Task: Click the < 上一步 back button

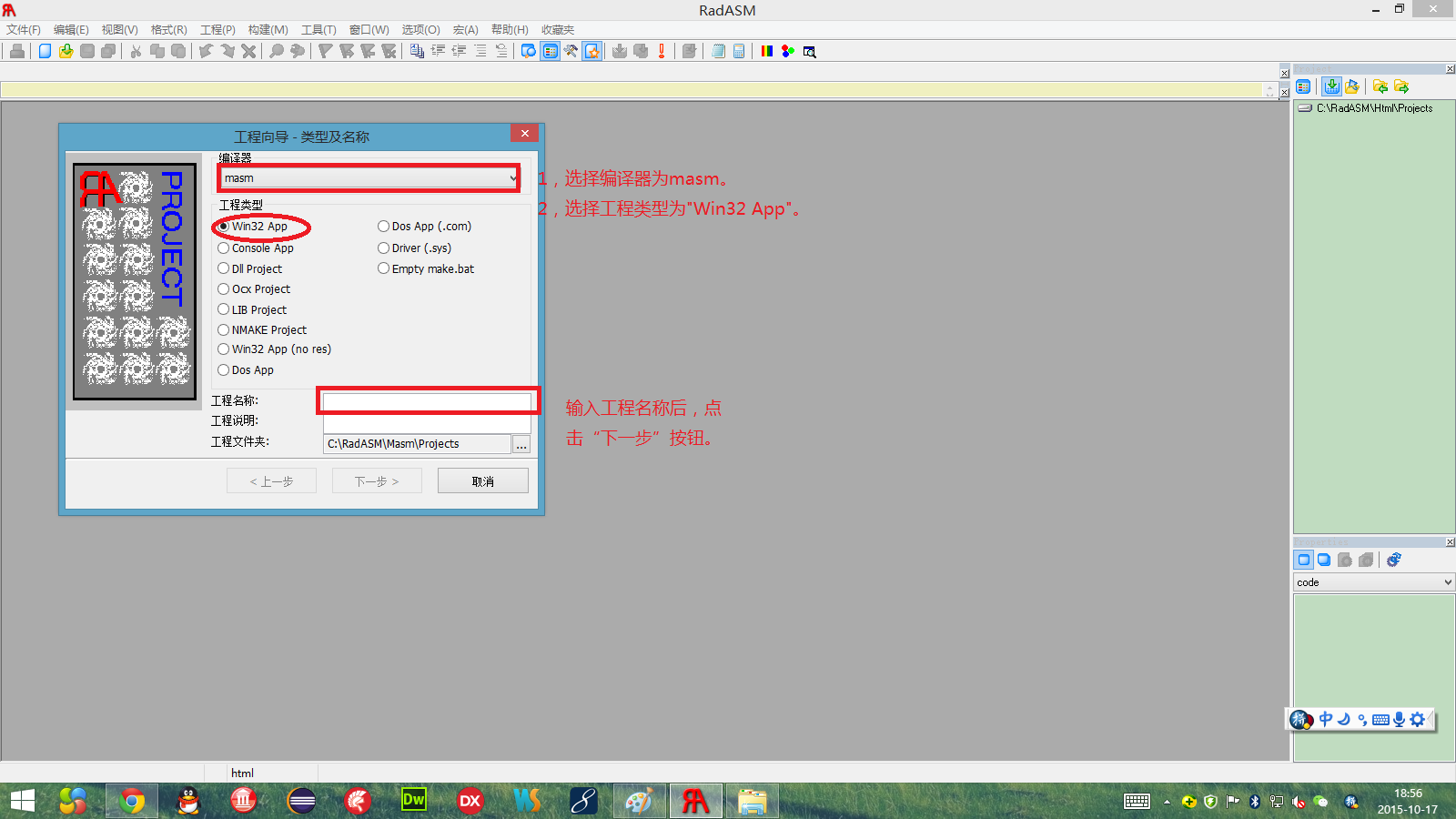Action: (271, 480)
